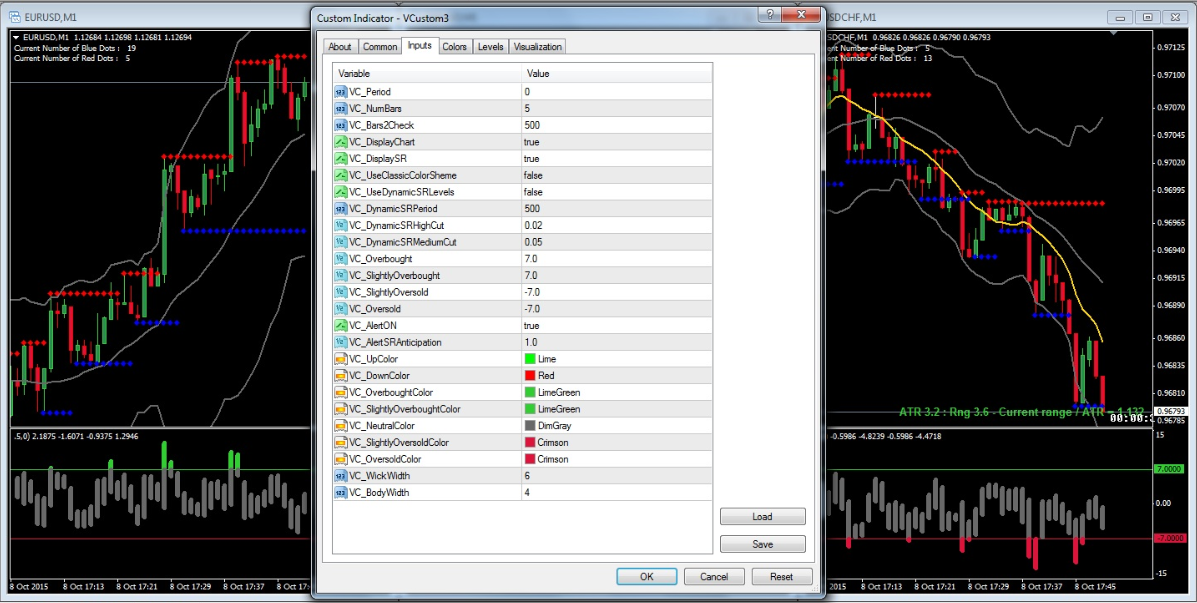
Task: Click the Reset button
Action: [782, 577]
